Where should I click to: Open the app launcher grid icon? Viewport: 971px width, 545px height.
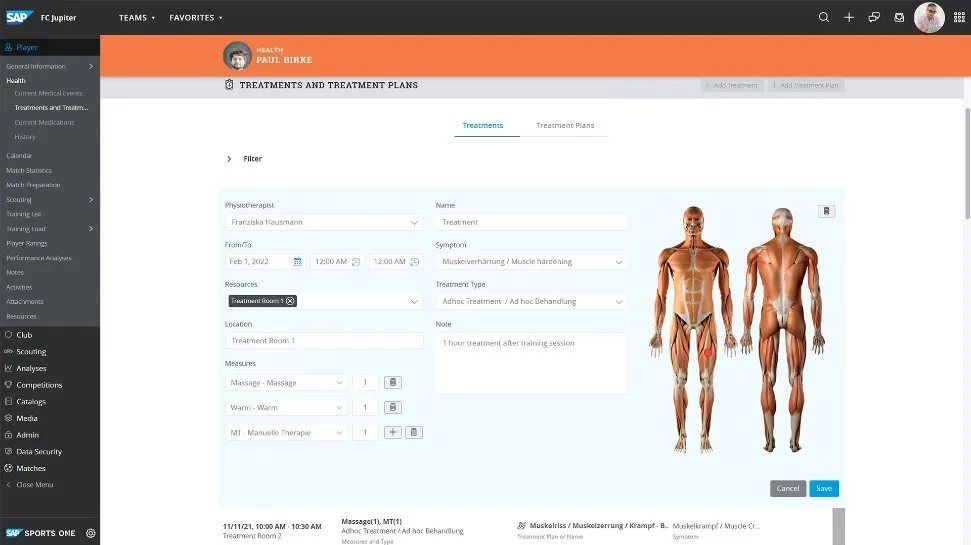pyautogui.click(x=959, y=17)
